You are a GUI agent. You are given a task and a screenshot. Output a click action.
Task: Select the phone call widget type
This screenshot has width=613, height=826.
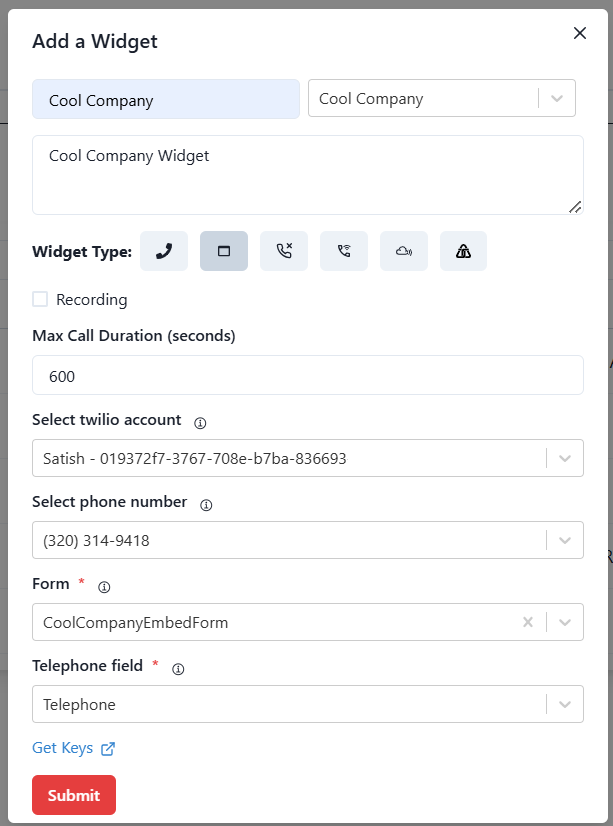pos(164,251)
